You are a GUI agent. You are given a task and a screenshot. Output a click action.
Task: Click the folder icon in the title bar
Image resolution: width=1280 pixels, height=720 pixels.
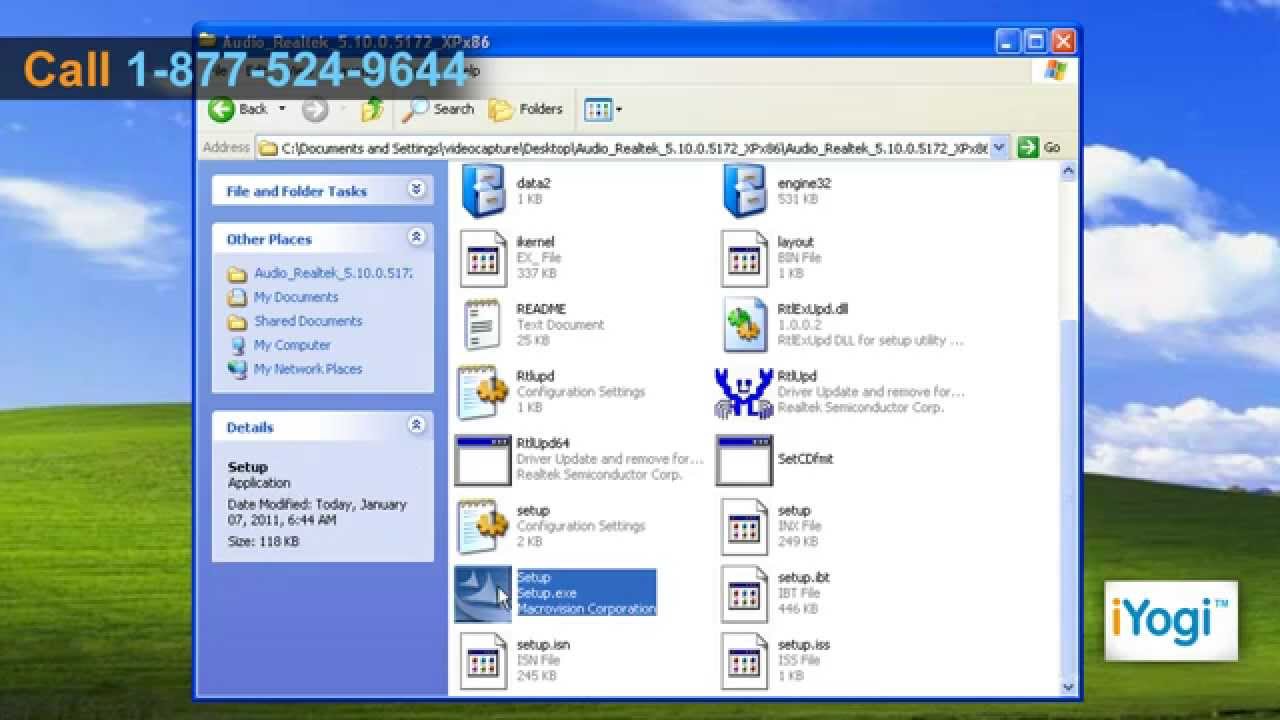pyautogui.click(x=207, y=41)
